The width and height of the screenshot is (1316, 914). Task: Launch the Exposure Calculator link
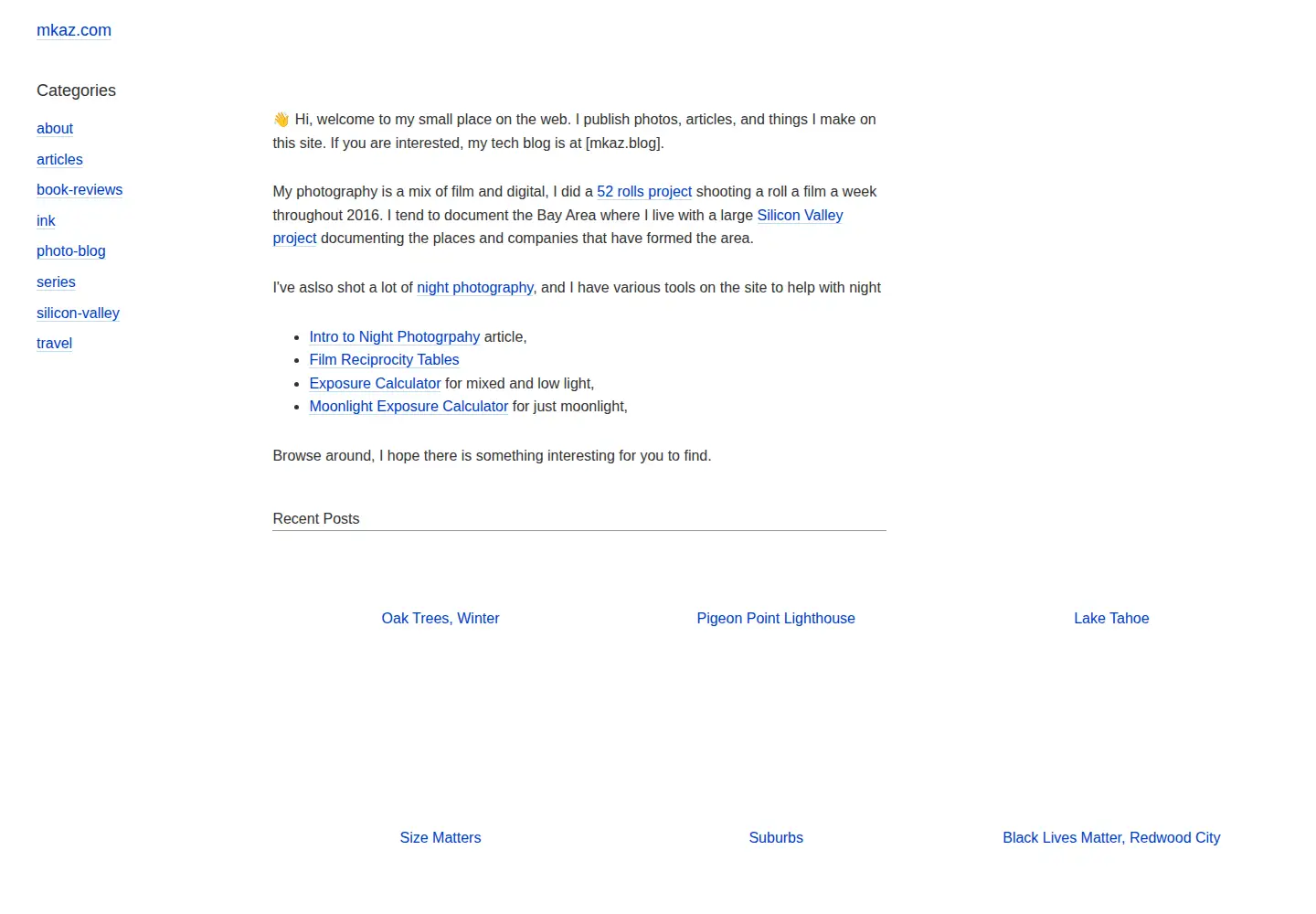pyautogui.click(x=375, y=384)
